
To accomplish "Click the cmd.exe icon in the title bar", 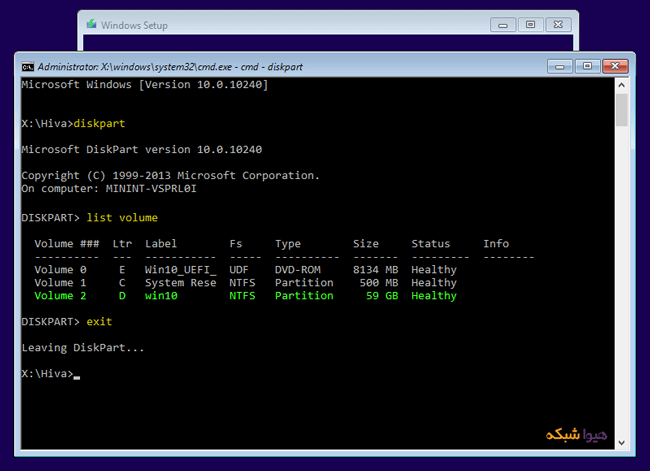I will [x=28, y=67].
